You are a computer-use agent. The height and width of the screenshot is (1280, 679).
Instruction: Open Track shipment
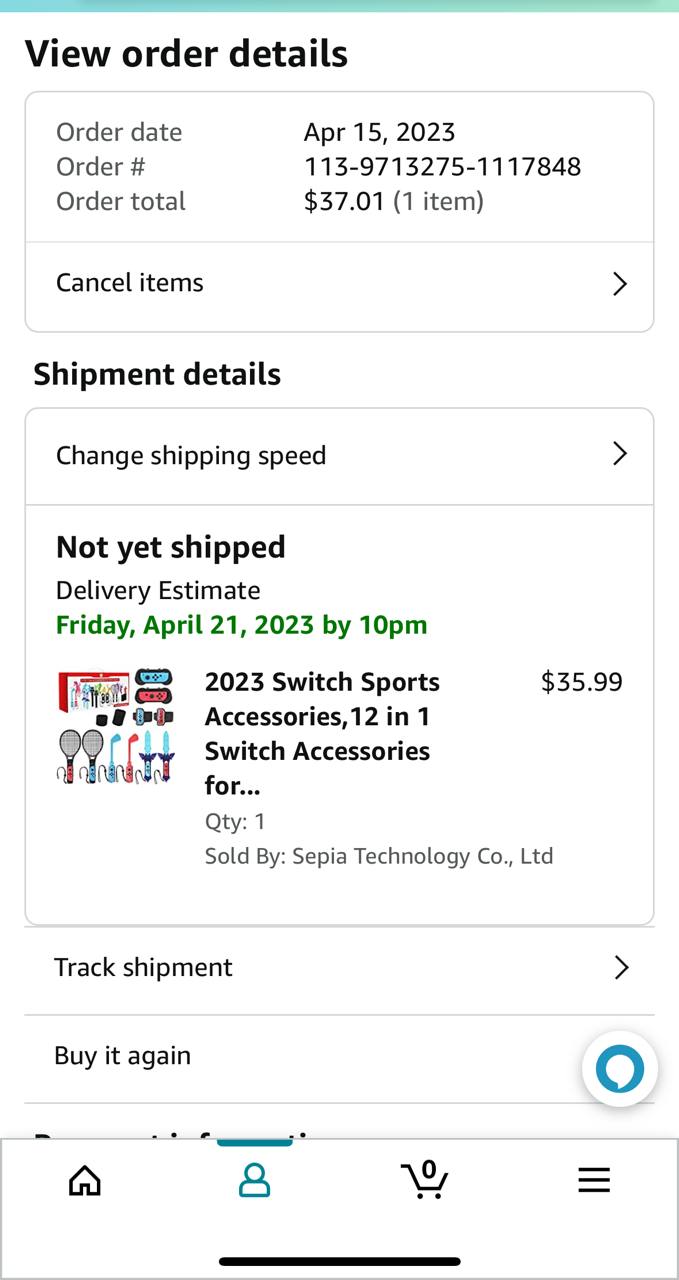coord(144,967)
